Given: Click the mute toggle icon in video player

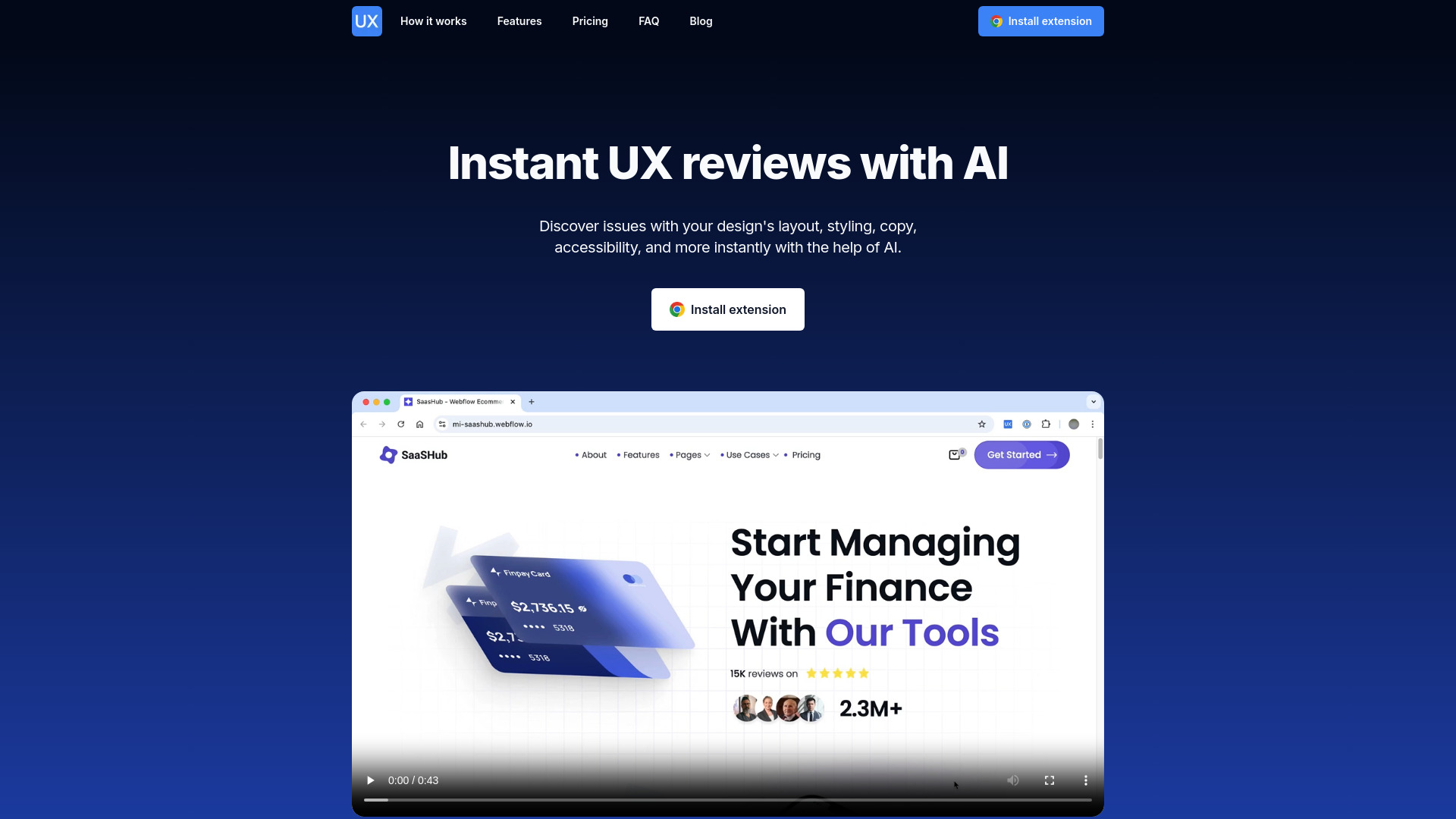Looking at the screenshot, I should 1014,780.
